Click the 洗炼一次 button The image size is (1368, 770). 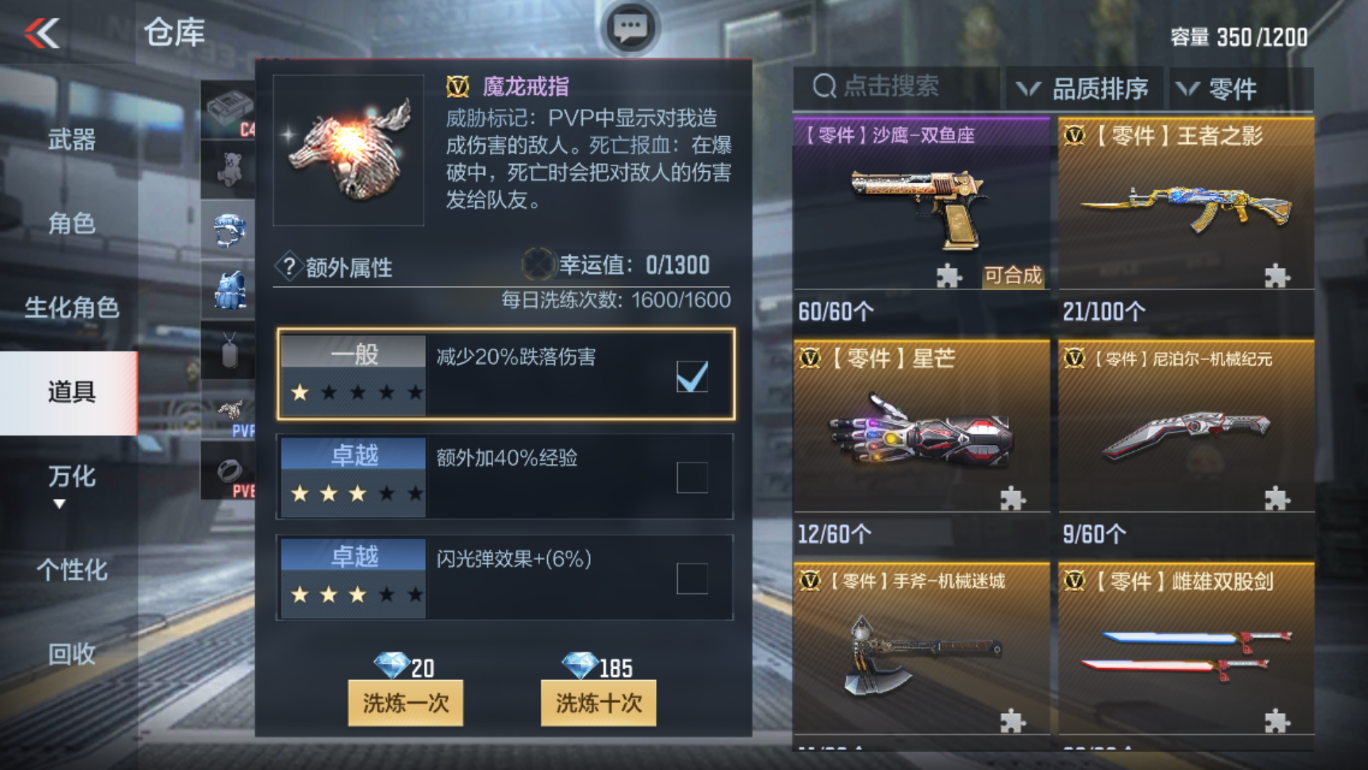405,703
